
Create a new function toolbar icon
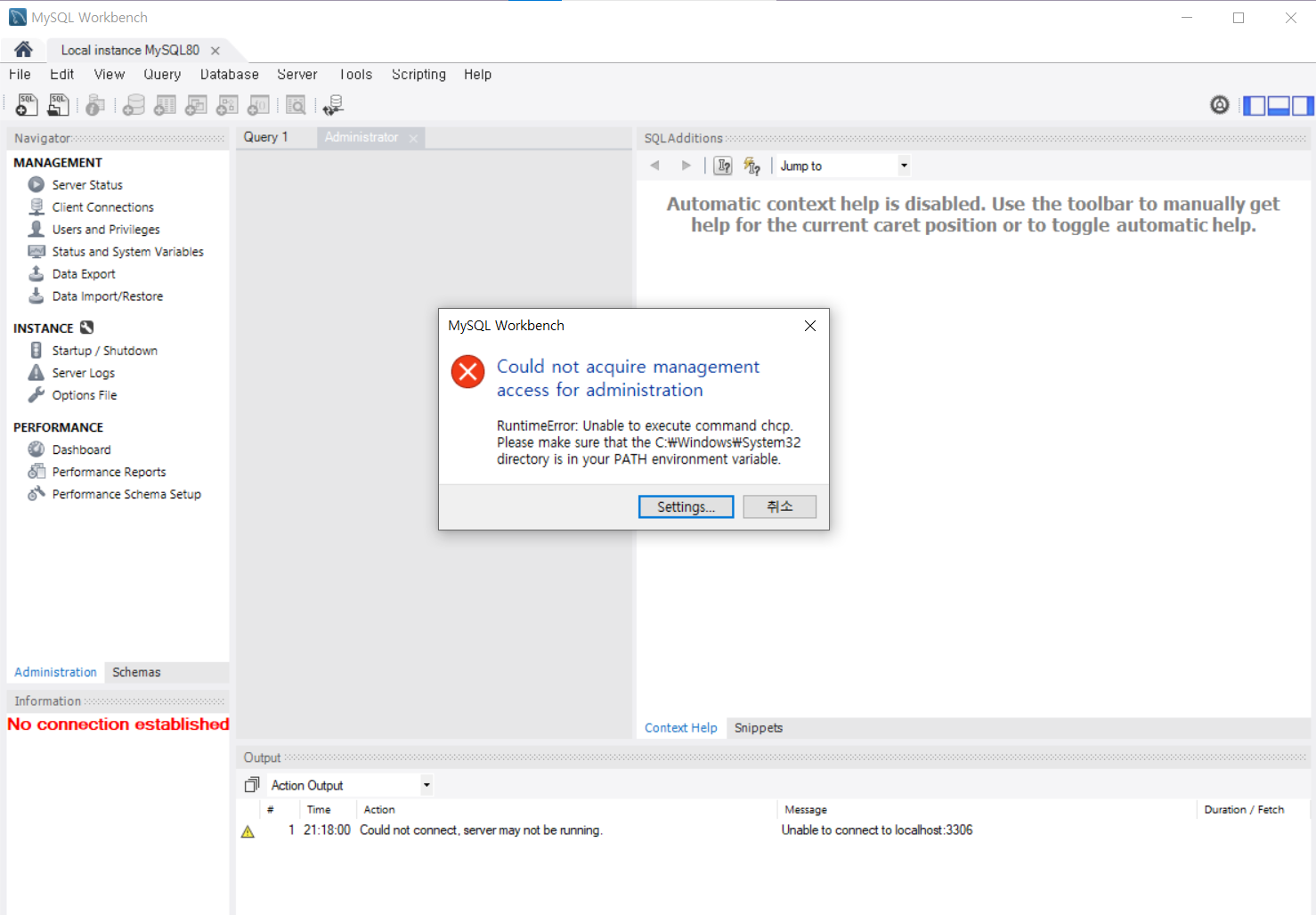[258, 105]
